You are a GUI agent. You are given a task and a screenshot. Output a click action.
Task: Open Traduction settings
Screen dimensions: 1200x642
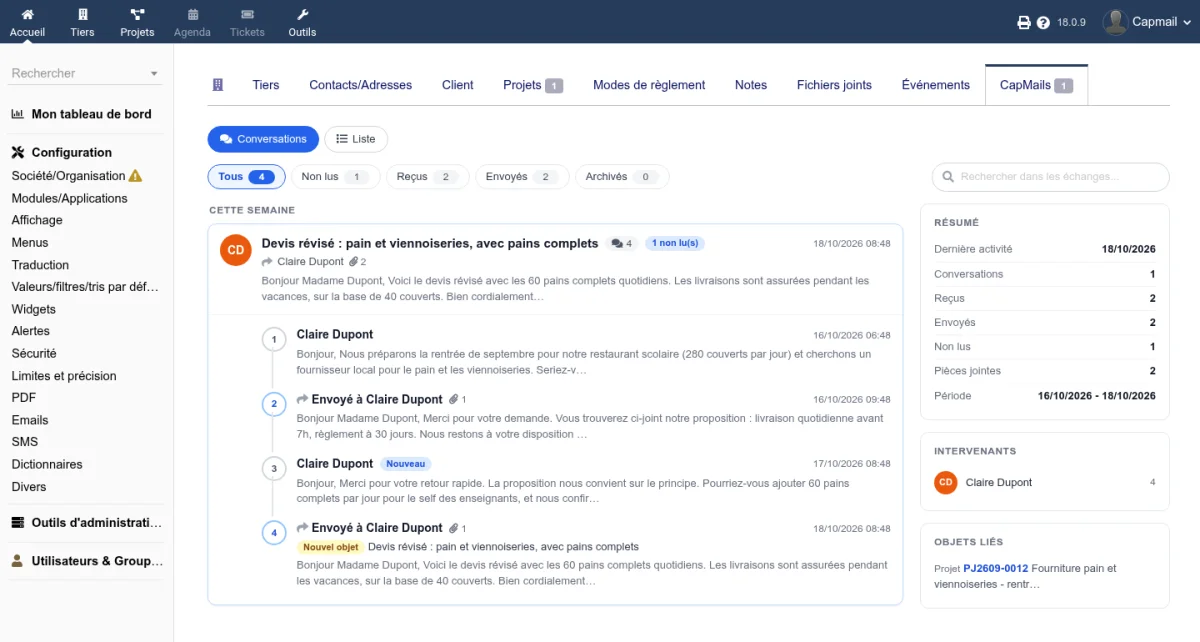pyautogui.click(x=40, y=265)
